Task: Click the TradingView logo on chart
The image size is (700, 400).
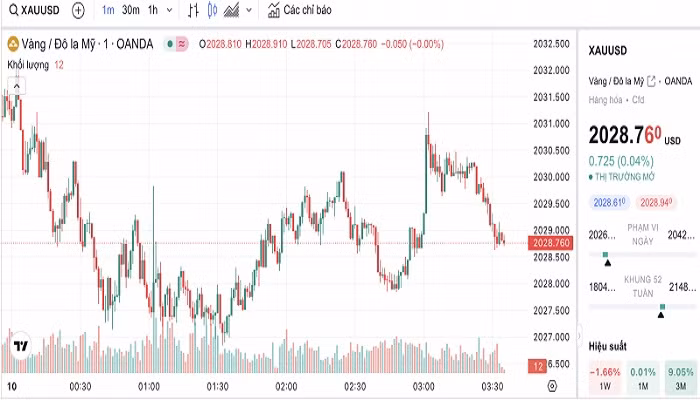Action: click(x=20, y=345)
